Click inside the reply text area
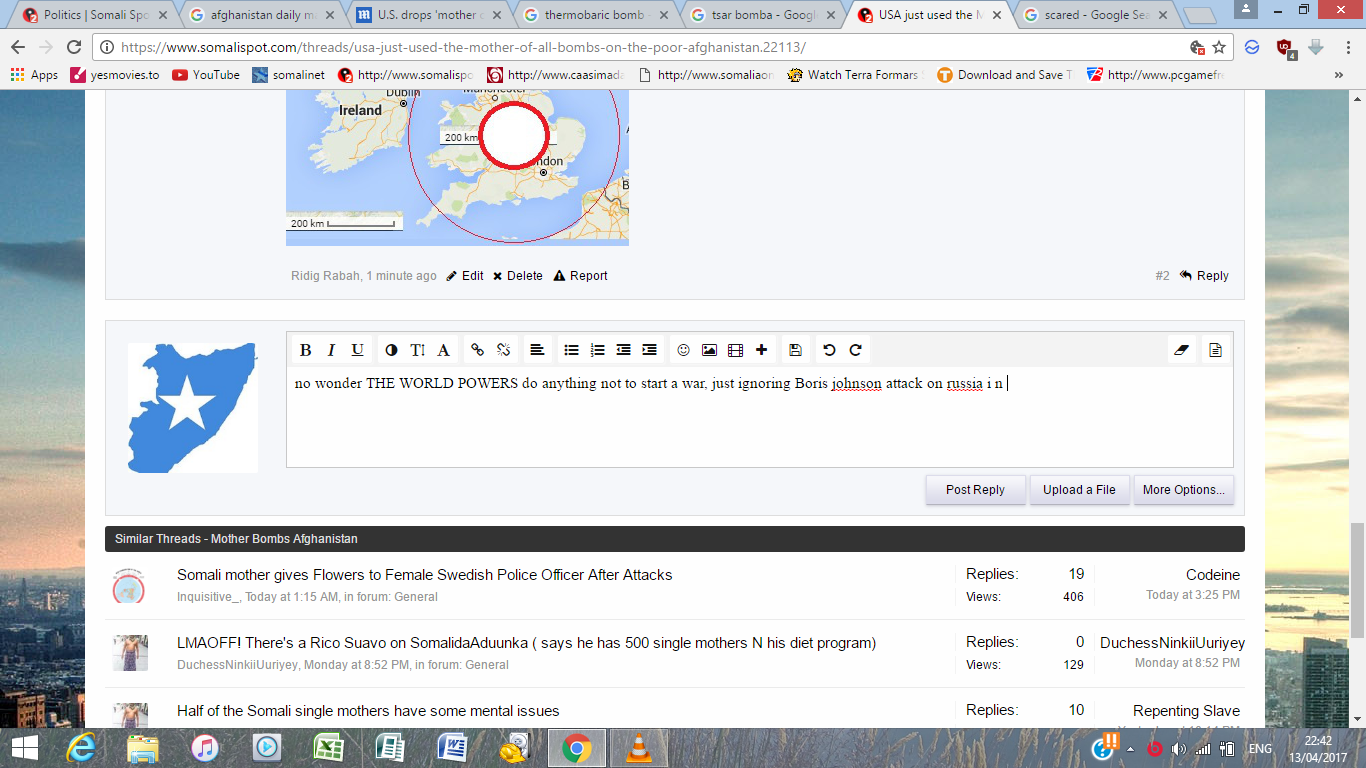The image size is (1366, 768). (760, 417)
